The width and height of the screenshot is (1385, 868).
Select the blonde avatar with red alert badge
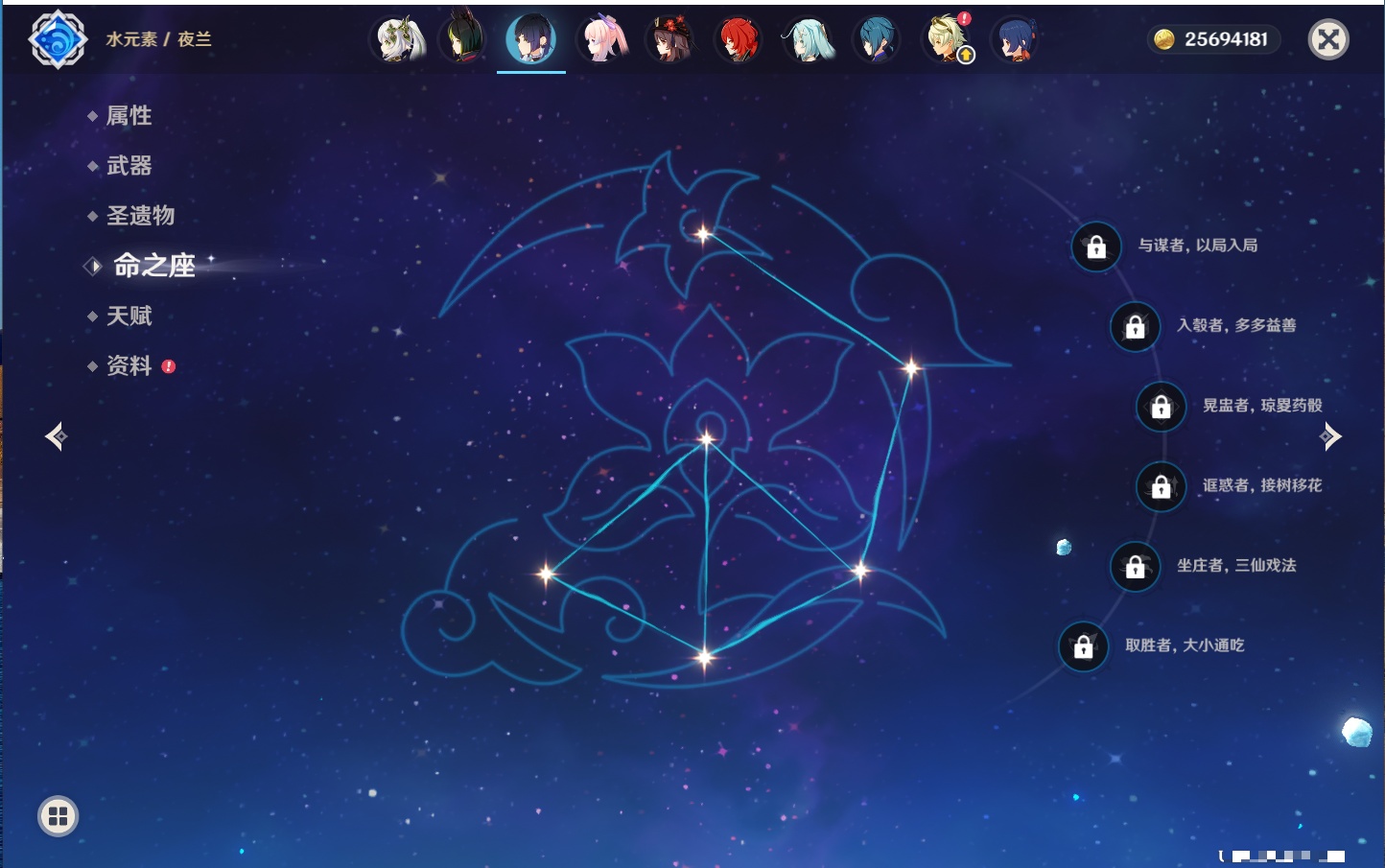coord(946,40)
